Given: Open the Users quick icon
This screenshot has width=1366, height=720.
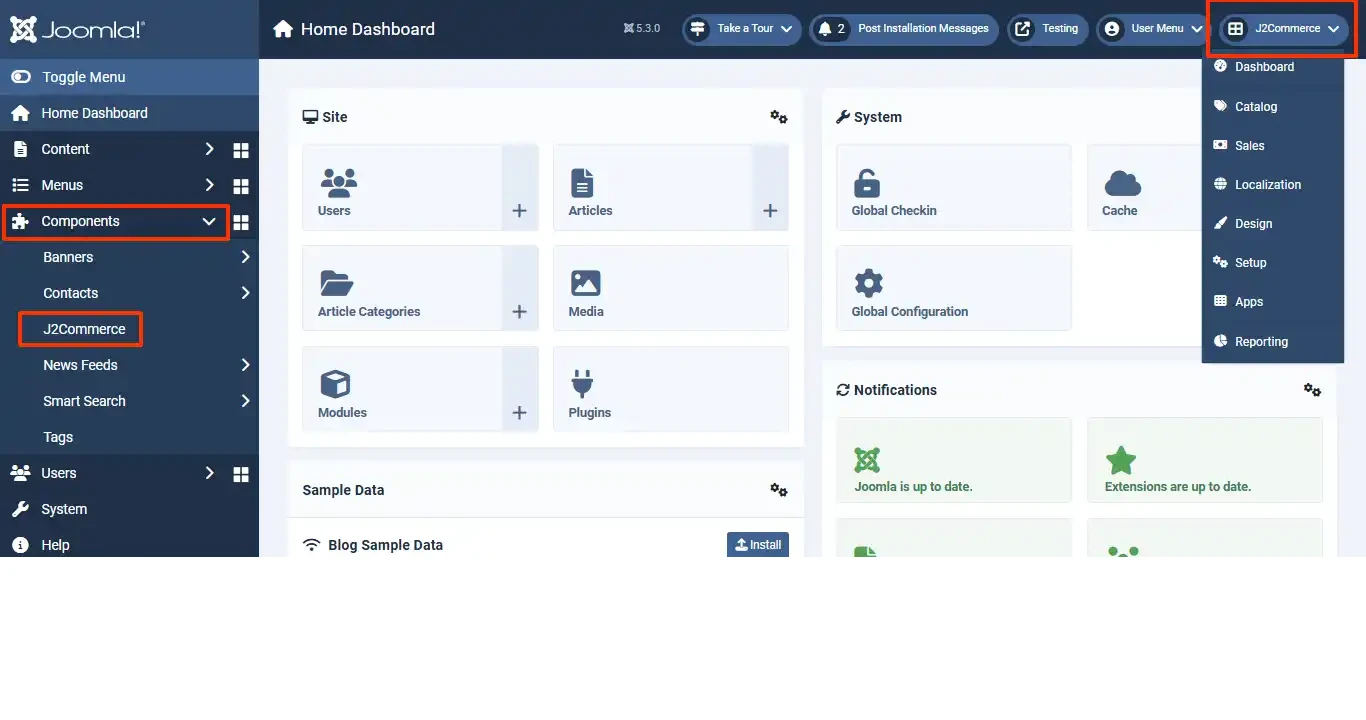Looking at the screenshot, I should point(402,187).
